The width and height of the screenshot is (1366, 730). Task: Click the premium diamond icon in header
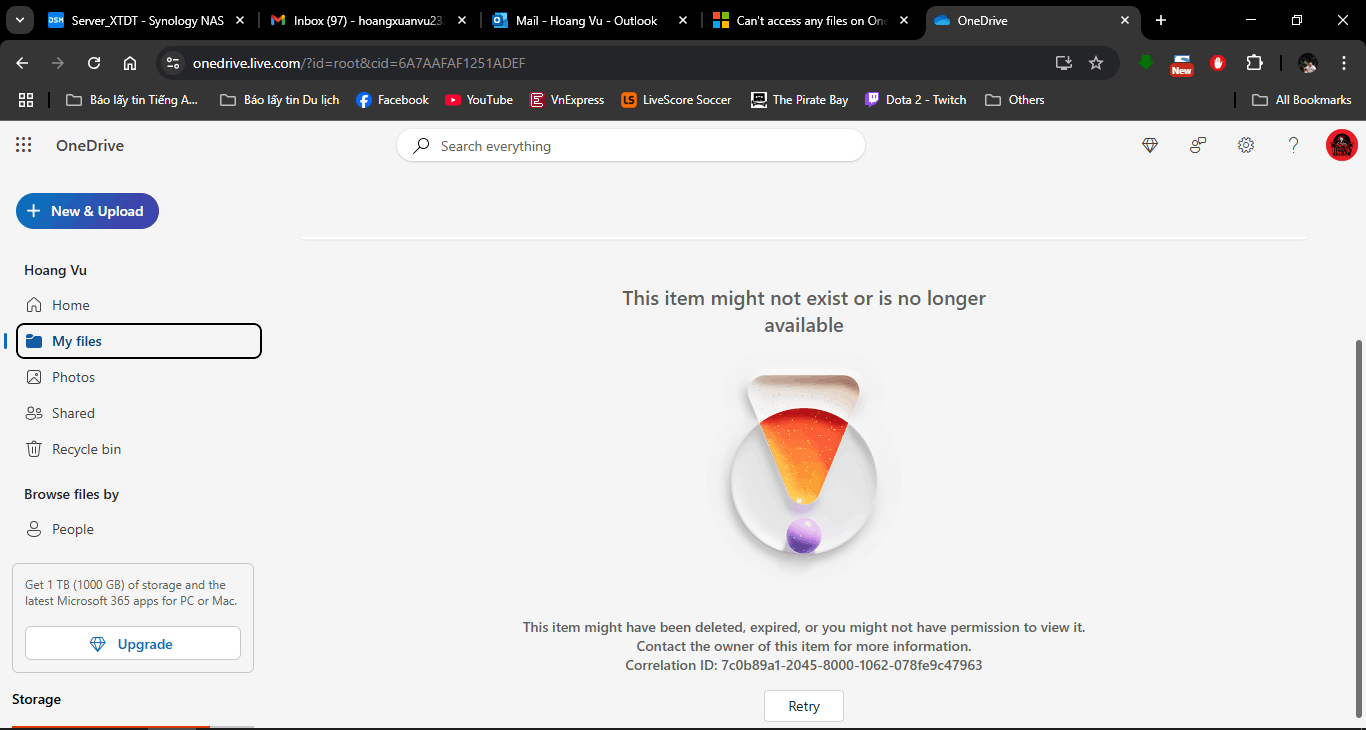pyautogui.click(x=1150, y=145)
